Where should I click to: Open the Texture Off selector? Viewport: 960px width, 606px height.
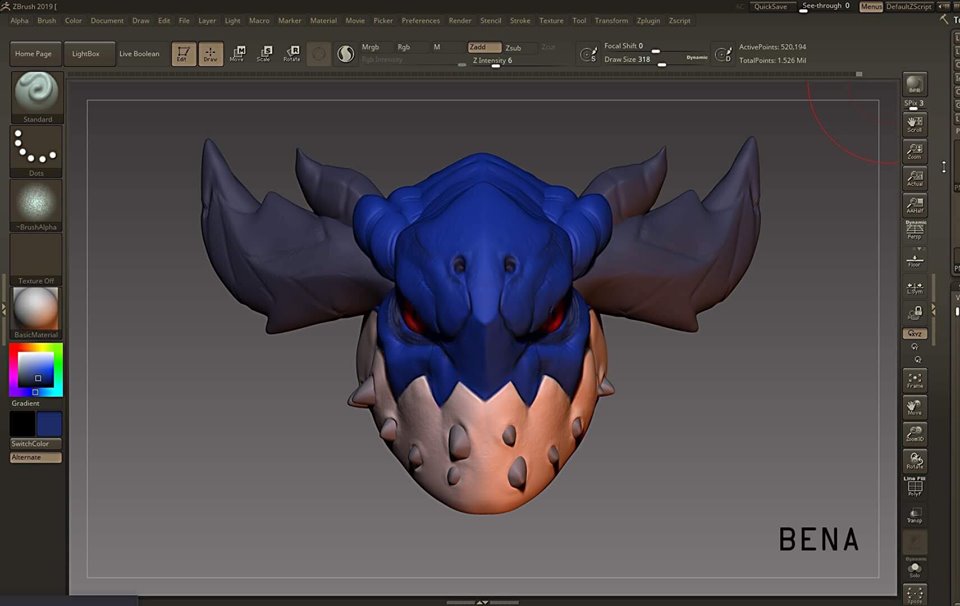[37, 258]
